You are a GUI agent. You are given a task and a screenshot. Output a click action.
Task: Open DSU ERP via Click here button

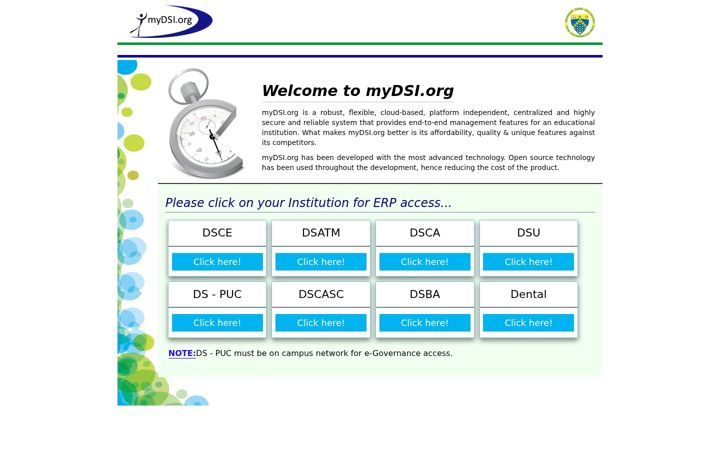coord(529,262)
